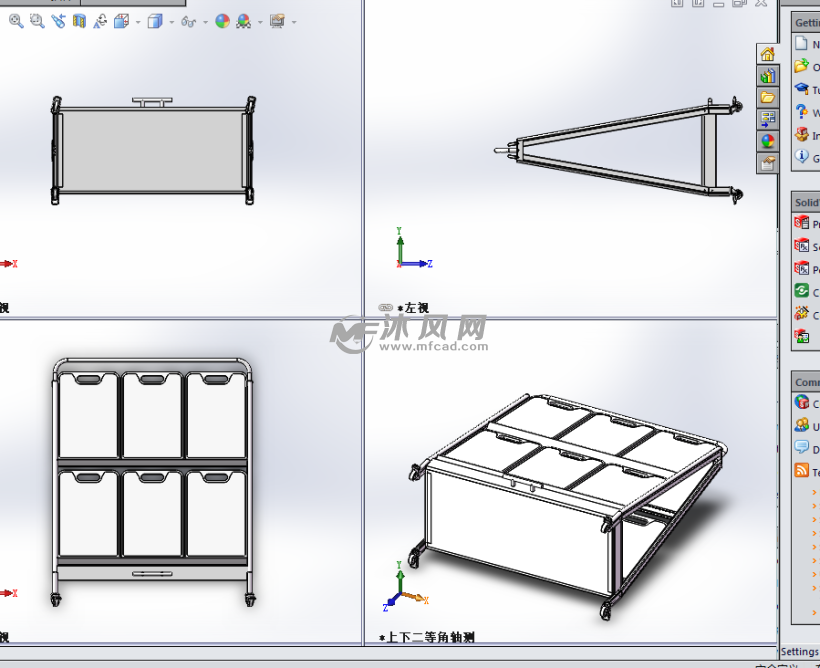Toggle the Hide/Show Items glasses icon
The image size is (820, 668).
[187, 21]
